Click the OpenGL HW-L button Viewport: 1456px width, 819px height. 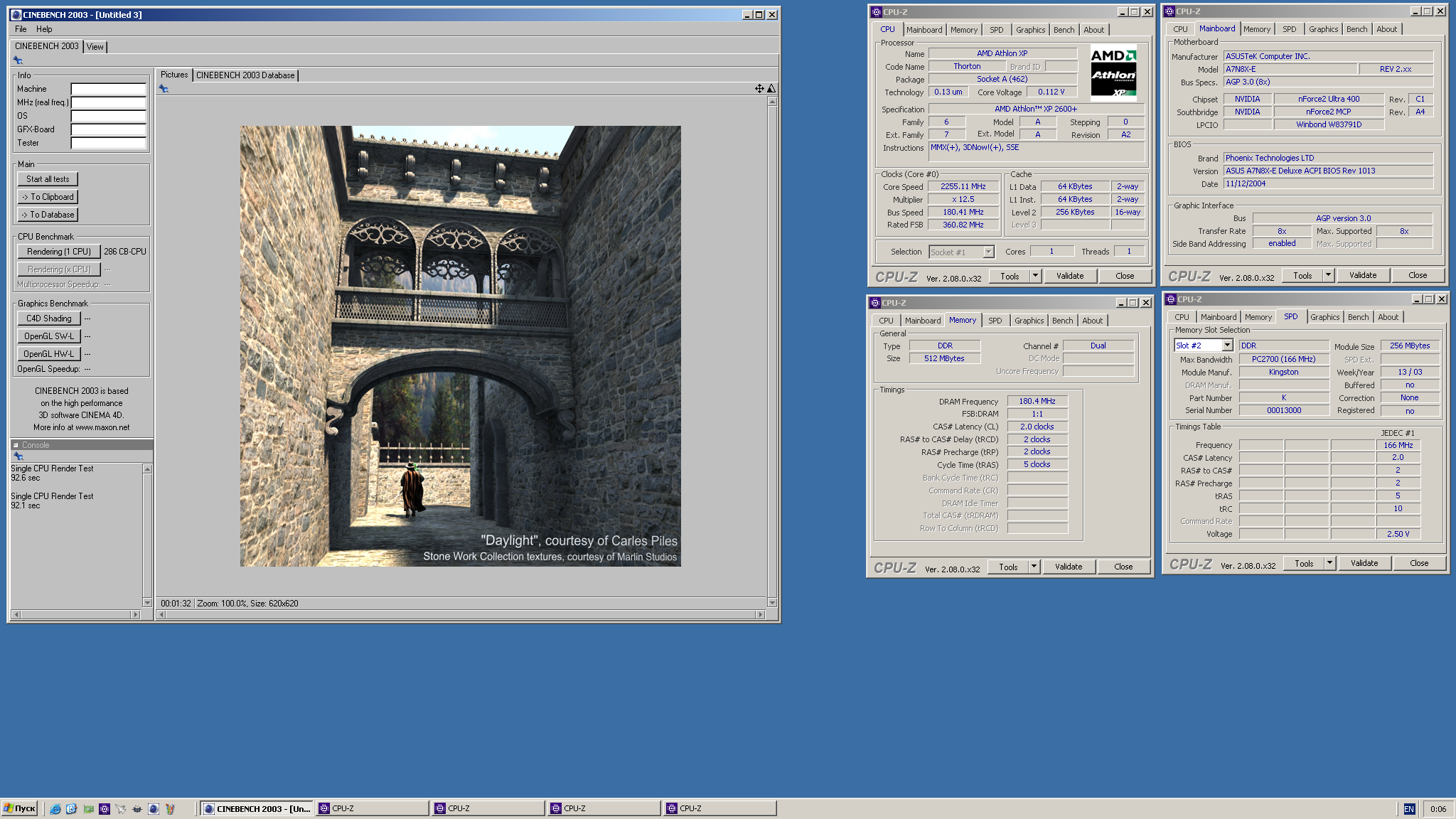coord(49,354)
